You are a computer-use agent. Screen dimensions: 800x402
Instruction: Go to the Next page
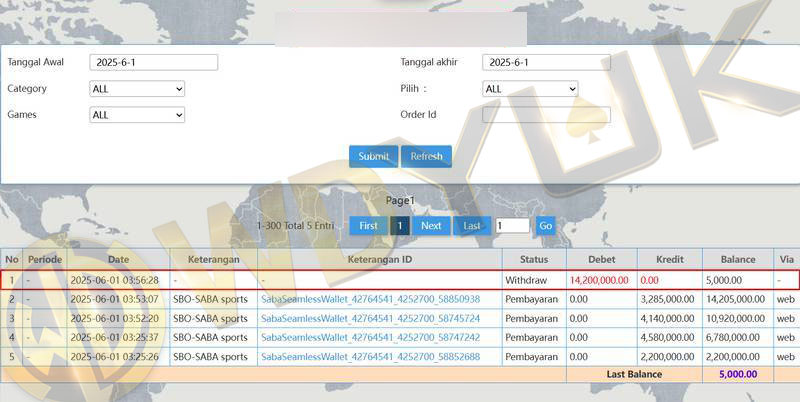[x=431, y=225]
